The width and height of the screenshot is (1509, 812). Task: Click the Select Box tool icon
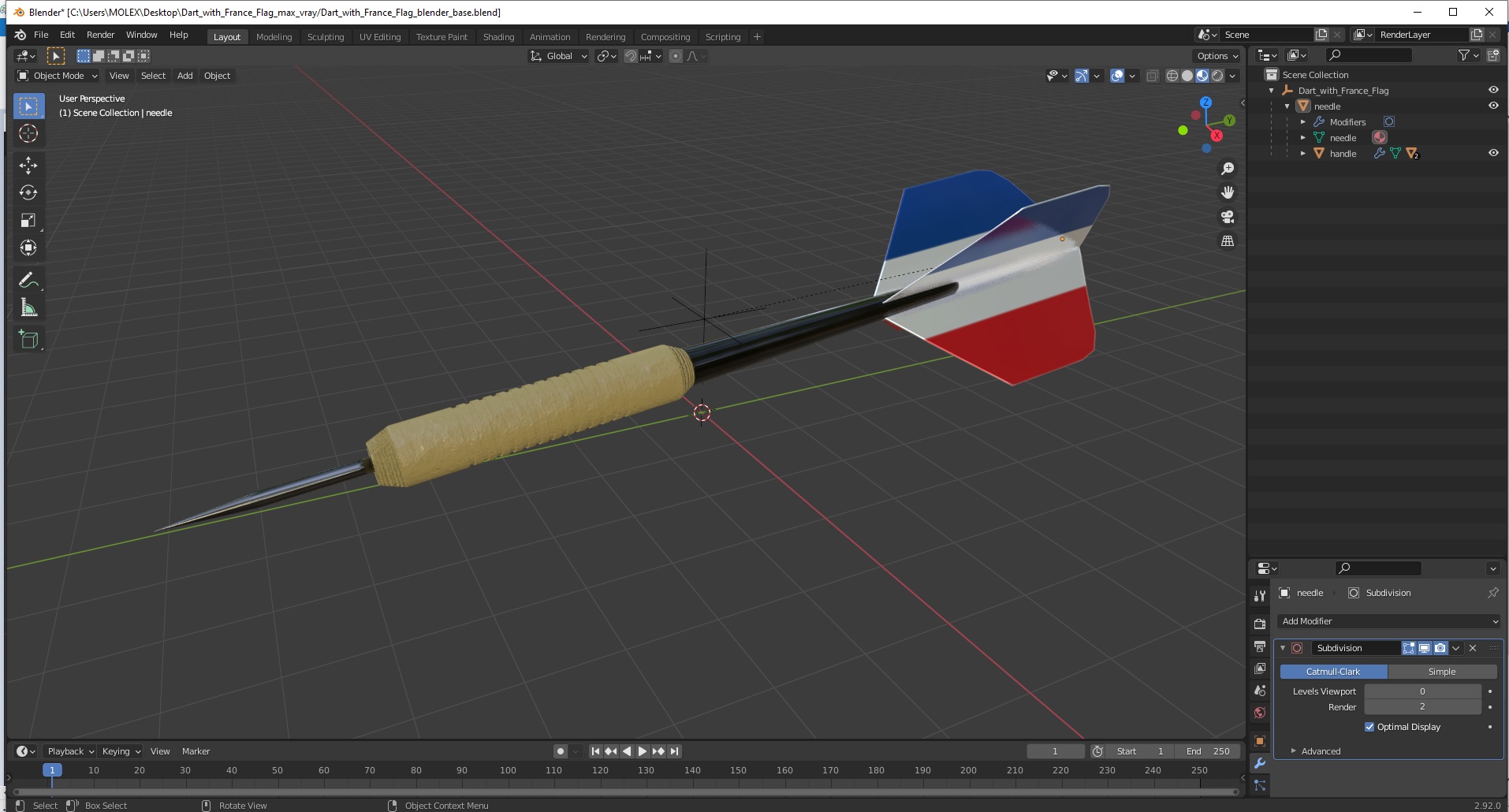[28, 106]
